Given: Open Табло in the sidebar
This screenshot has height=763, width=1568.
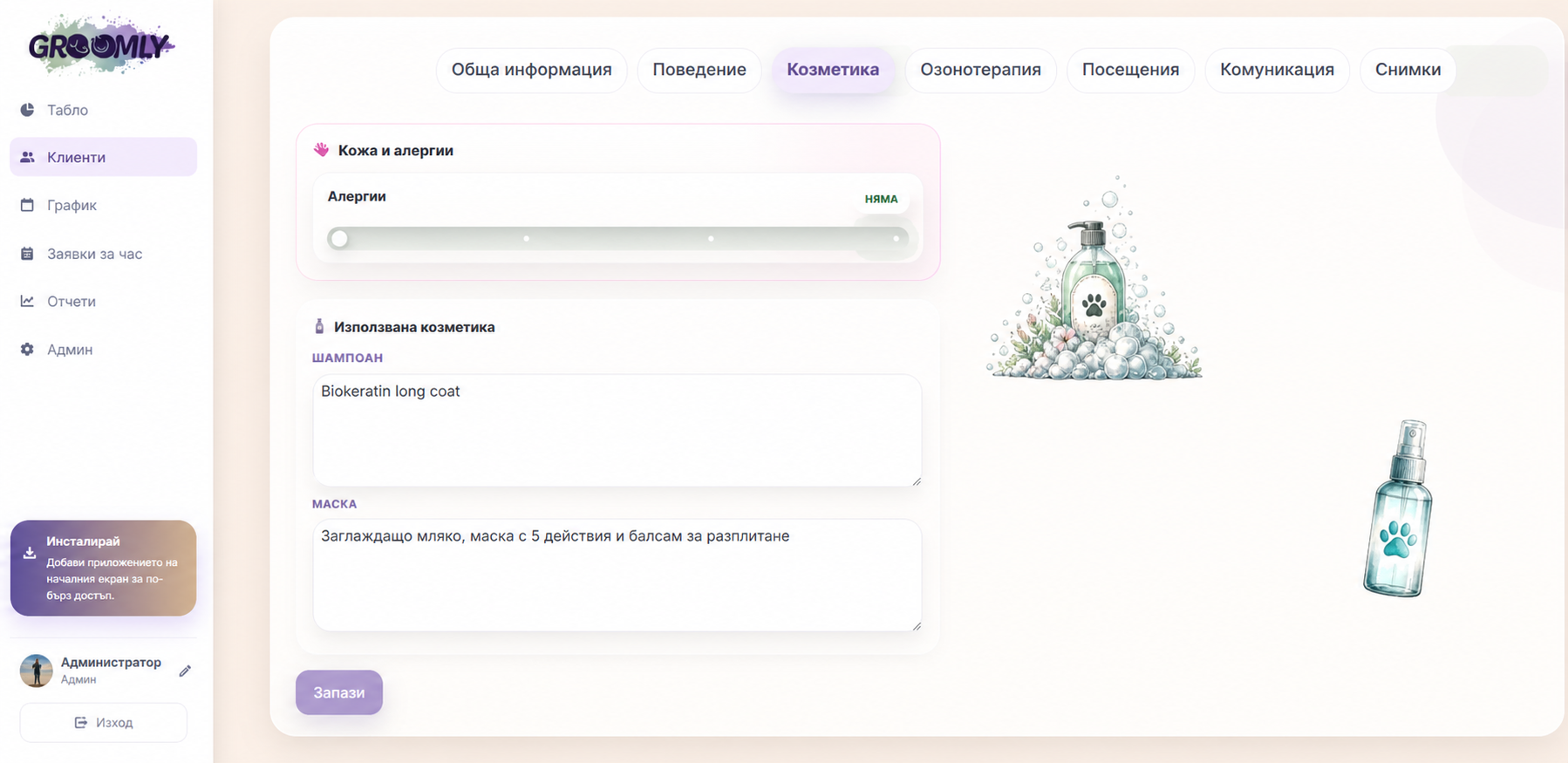Looking at the screenshot, I should click(103, 110).
